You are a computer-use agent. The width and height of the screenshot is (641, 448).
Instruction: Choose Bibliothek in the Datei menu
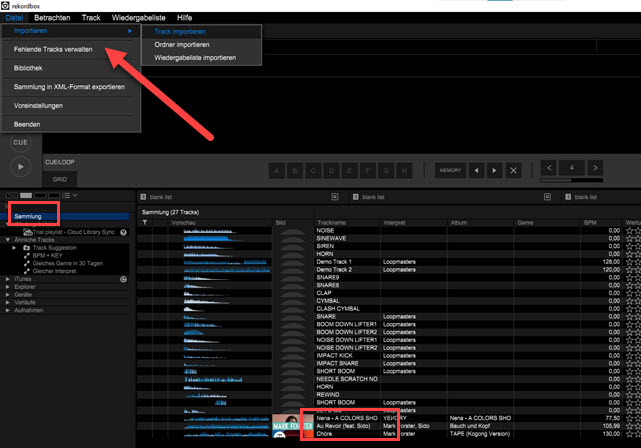pyautogui.click(x=71, y=68)
